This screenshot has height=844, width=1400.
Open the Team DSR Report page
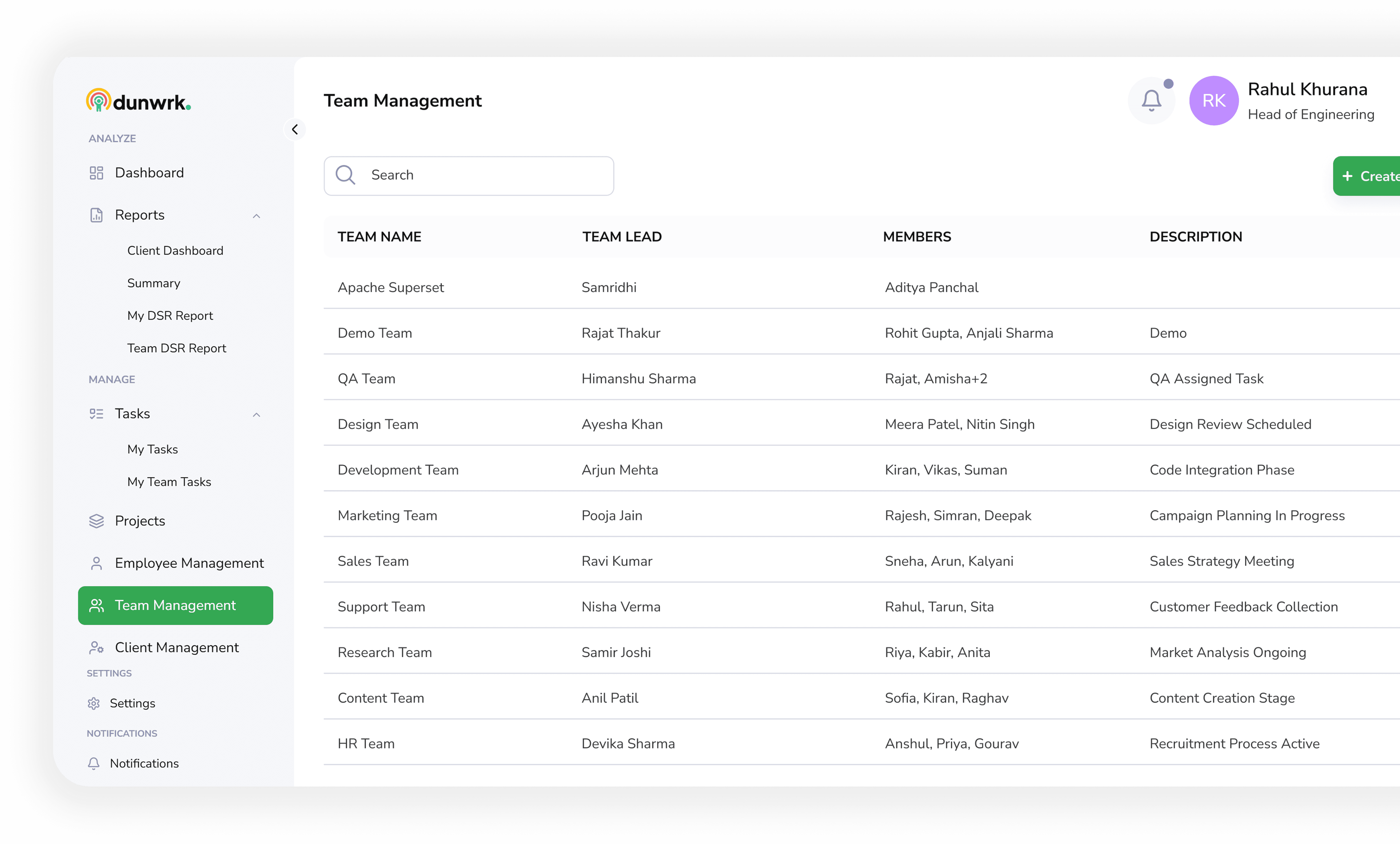point(176,348)
